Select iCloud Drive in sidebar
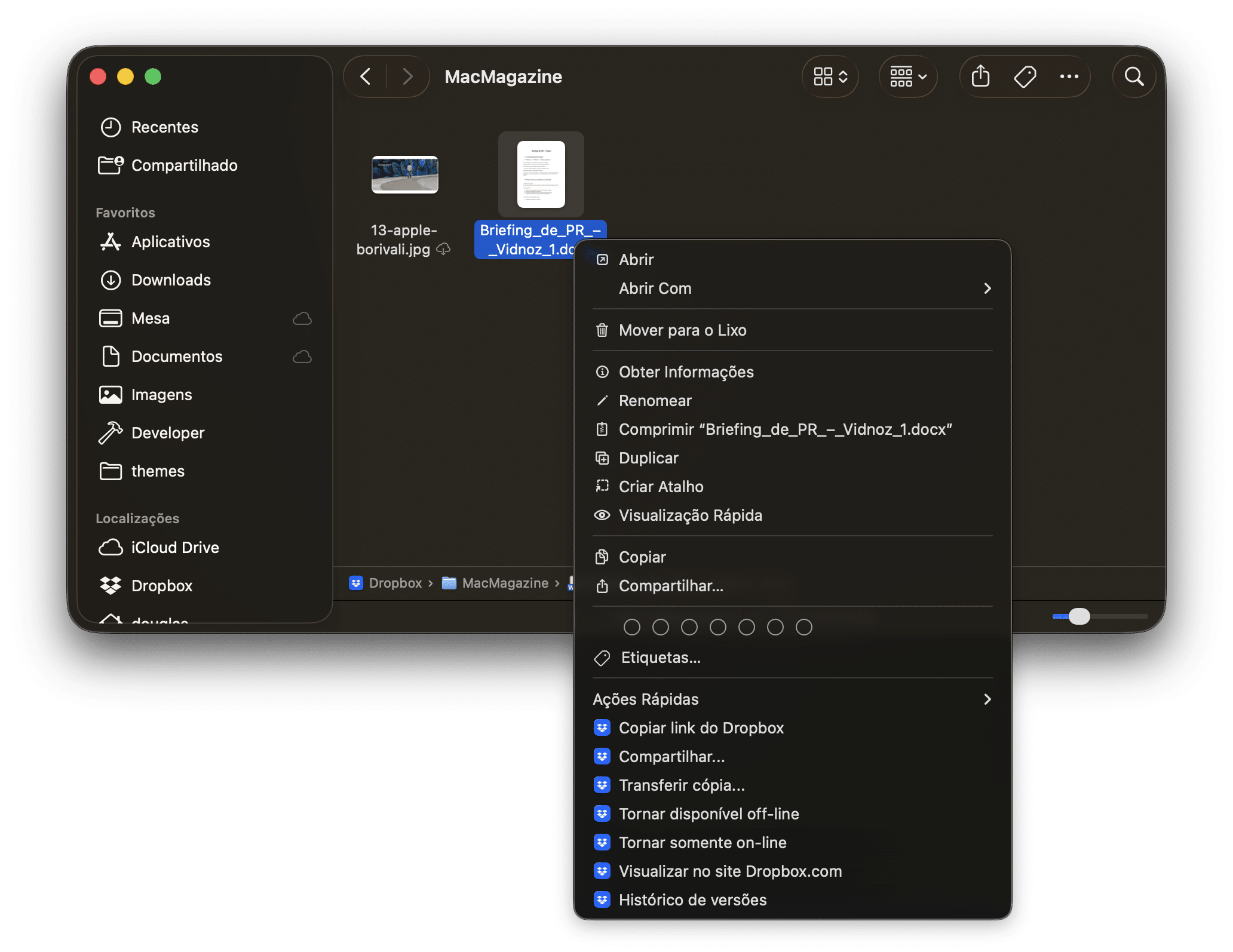The width and height of the screenshot is (1233, 952). (174, 547)
